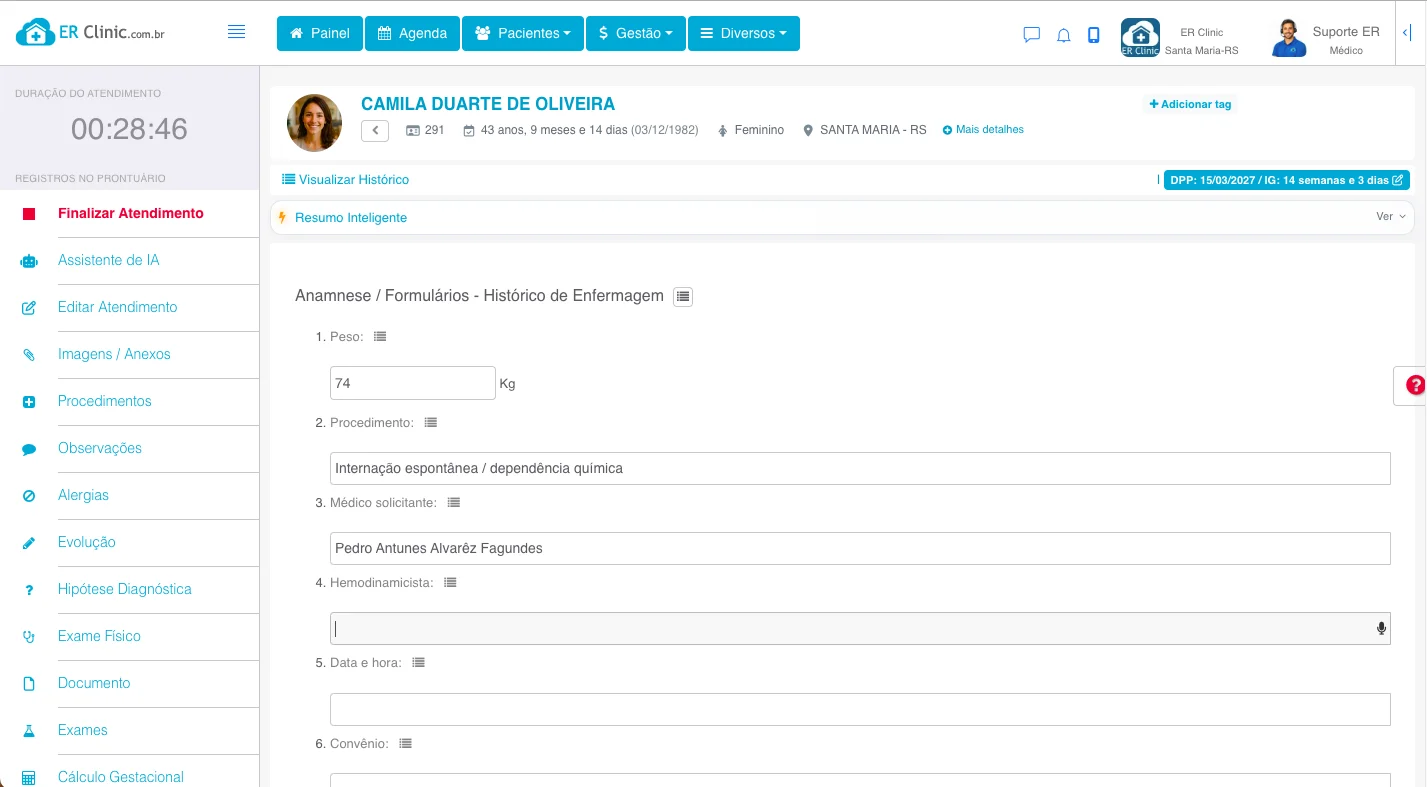This screenshot has width=1427, height=787.
Task: Open the list icon beside Peso
Action: [380, 337]
